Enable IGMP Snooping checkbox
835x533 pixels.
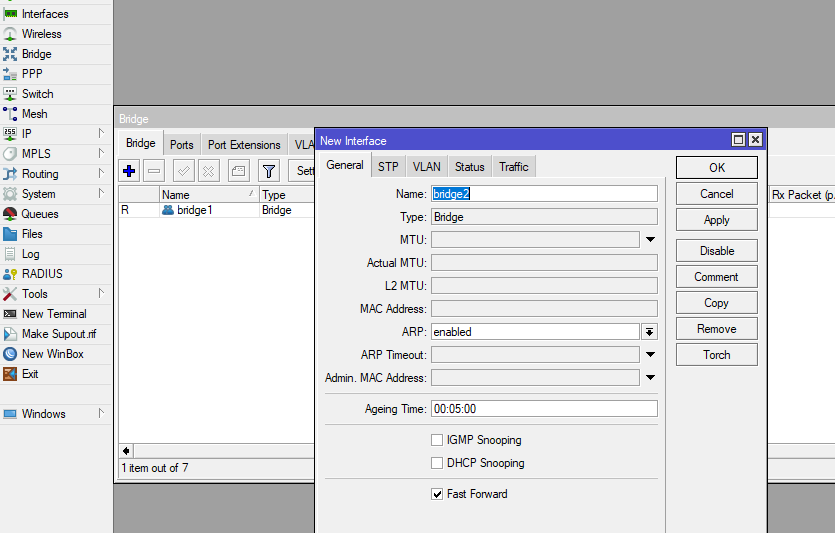tap(437, 440)
